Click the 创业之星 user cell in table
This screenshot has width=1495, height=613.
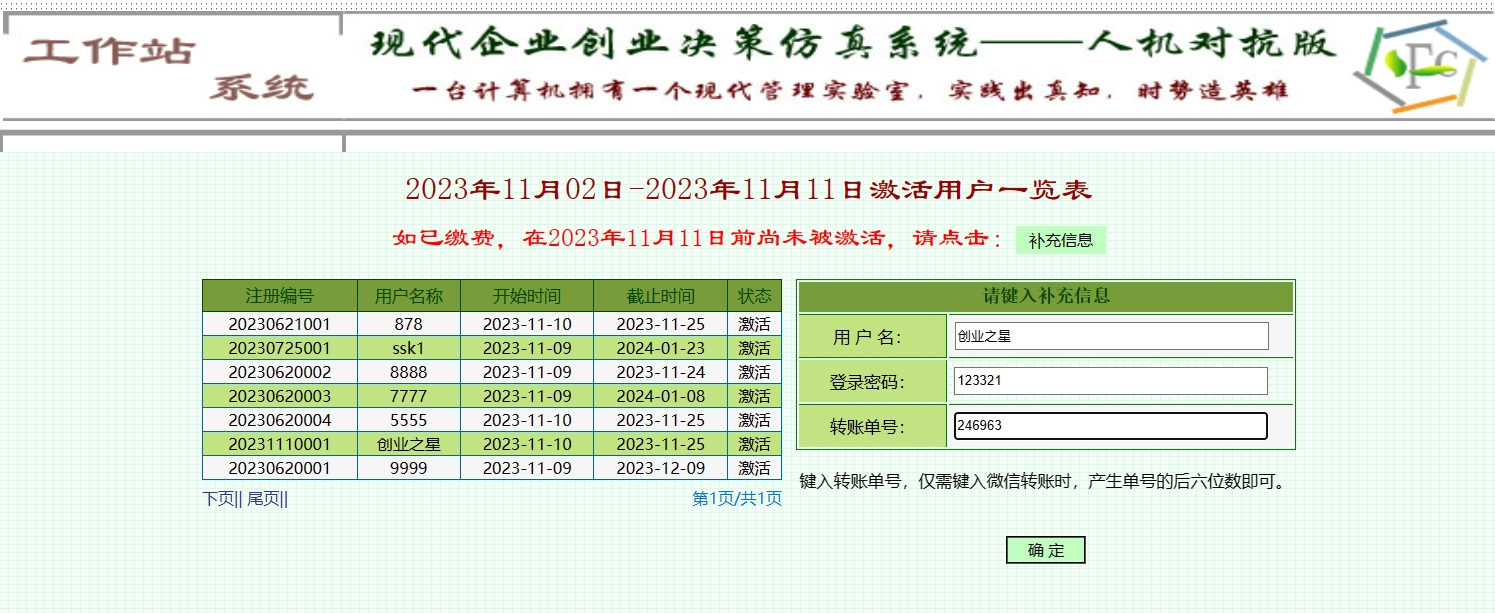[x=408, y=444]
